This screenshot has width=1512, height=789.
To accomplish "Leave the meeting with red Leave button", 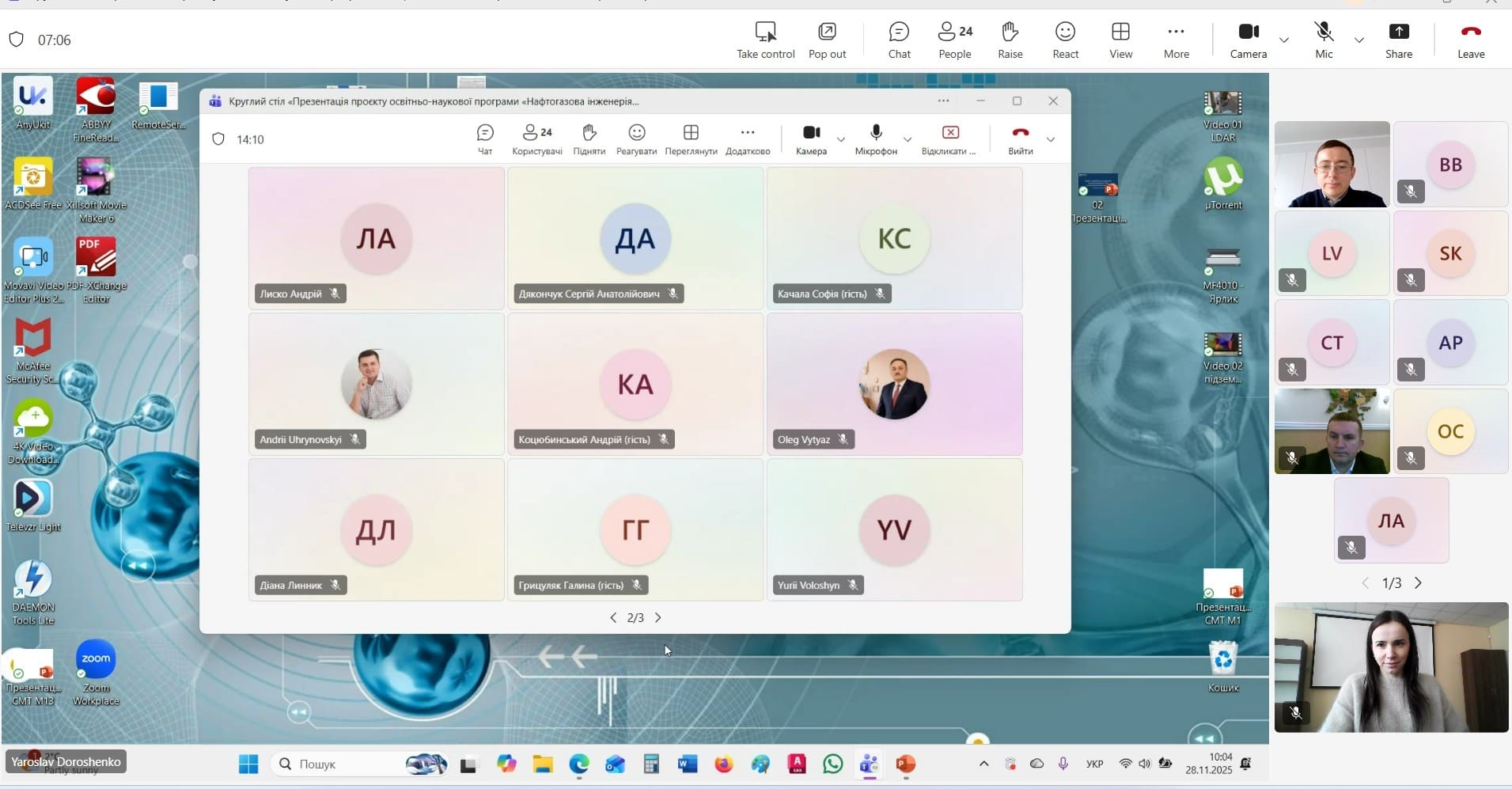I will (x=1470, y=40).
